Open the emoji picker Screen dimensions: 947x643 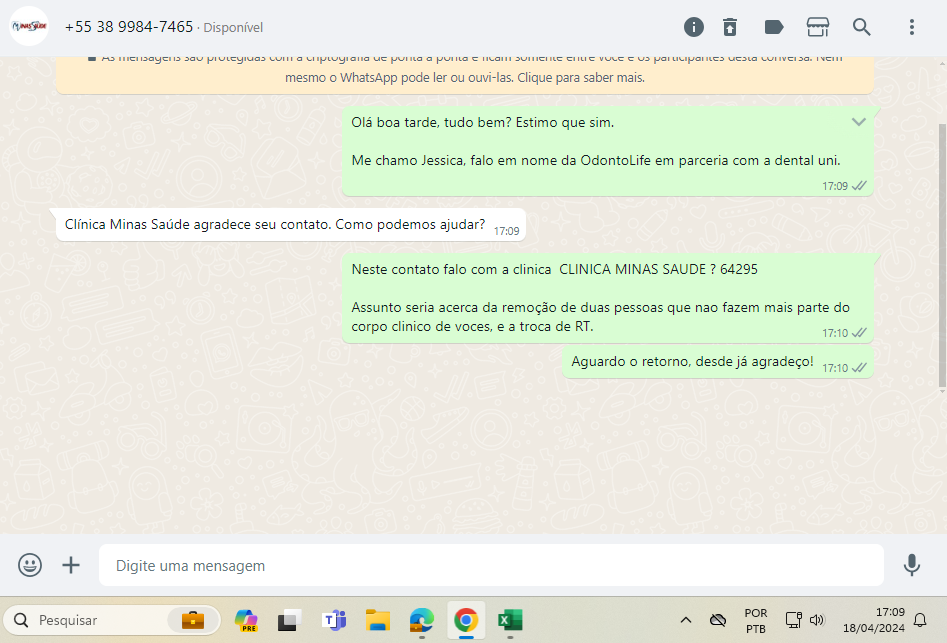click(x=30, y=565)
